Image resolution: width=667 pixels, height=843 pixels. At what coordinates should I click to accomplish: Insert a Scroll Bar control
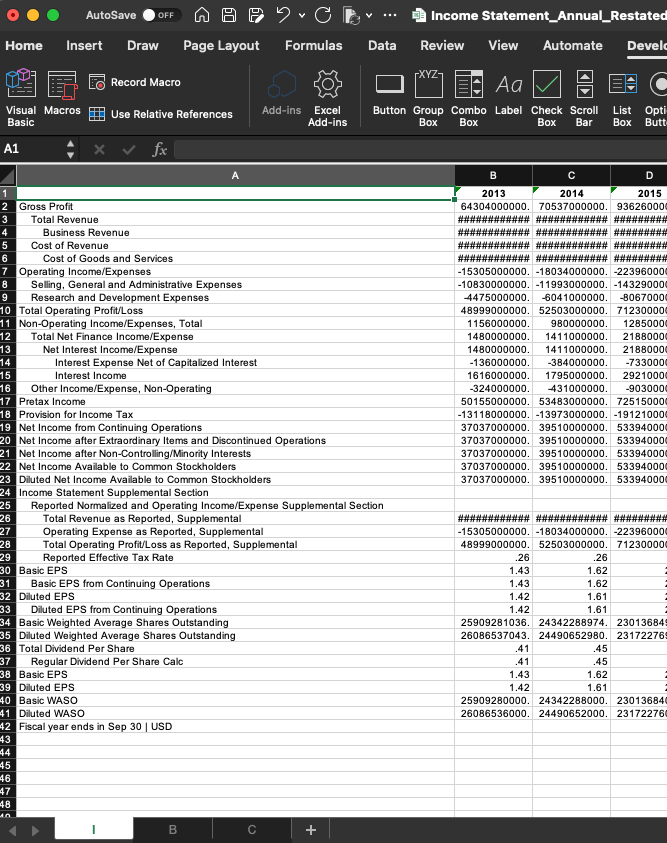(x=584, y=98)
